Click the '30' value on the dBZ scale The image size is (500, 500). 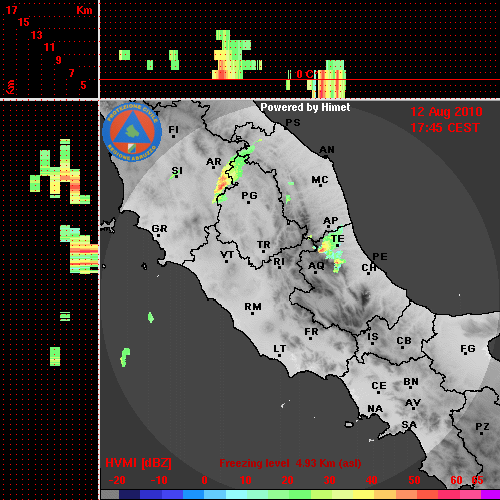click(x=329, y=480)
